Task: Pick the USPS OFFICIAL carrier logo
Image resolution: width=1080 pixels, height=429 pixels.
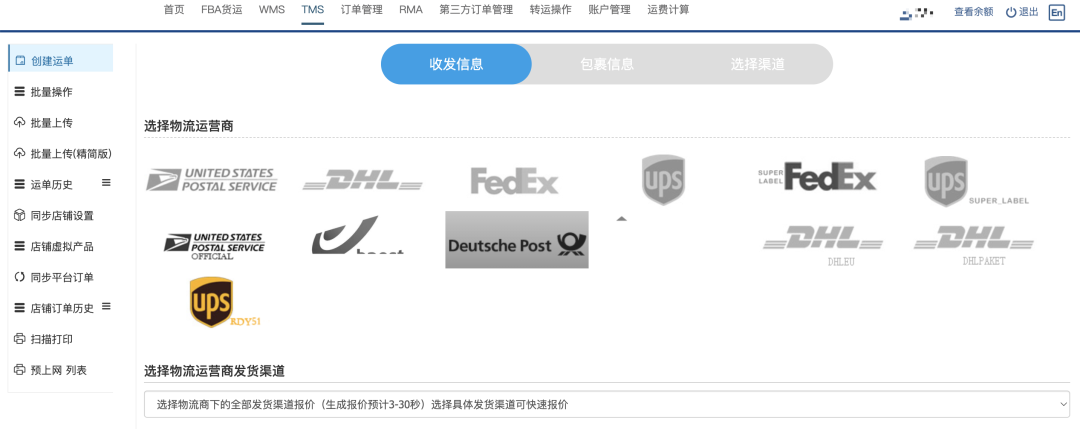Action: click(x=214, y=246)
